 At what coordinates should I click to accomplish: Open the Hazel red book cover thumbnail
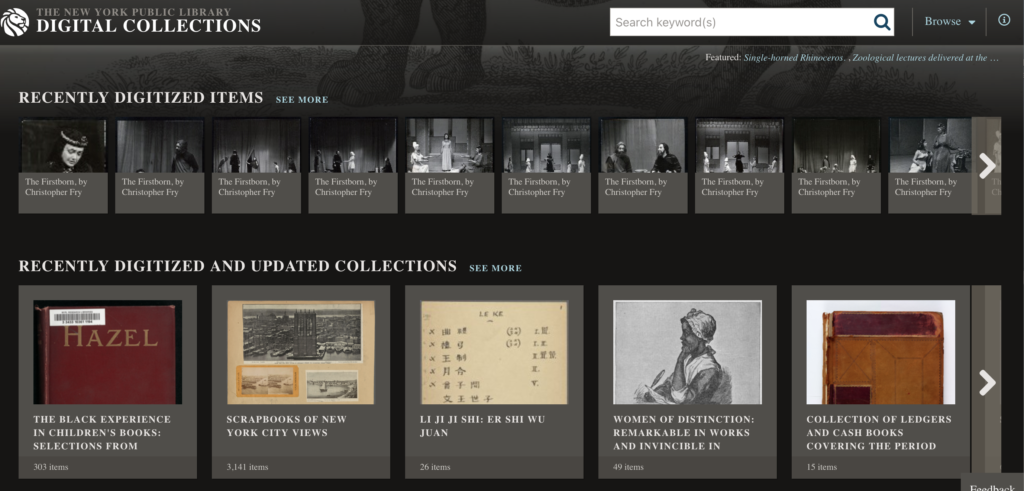(108, 352)
